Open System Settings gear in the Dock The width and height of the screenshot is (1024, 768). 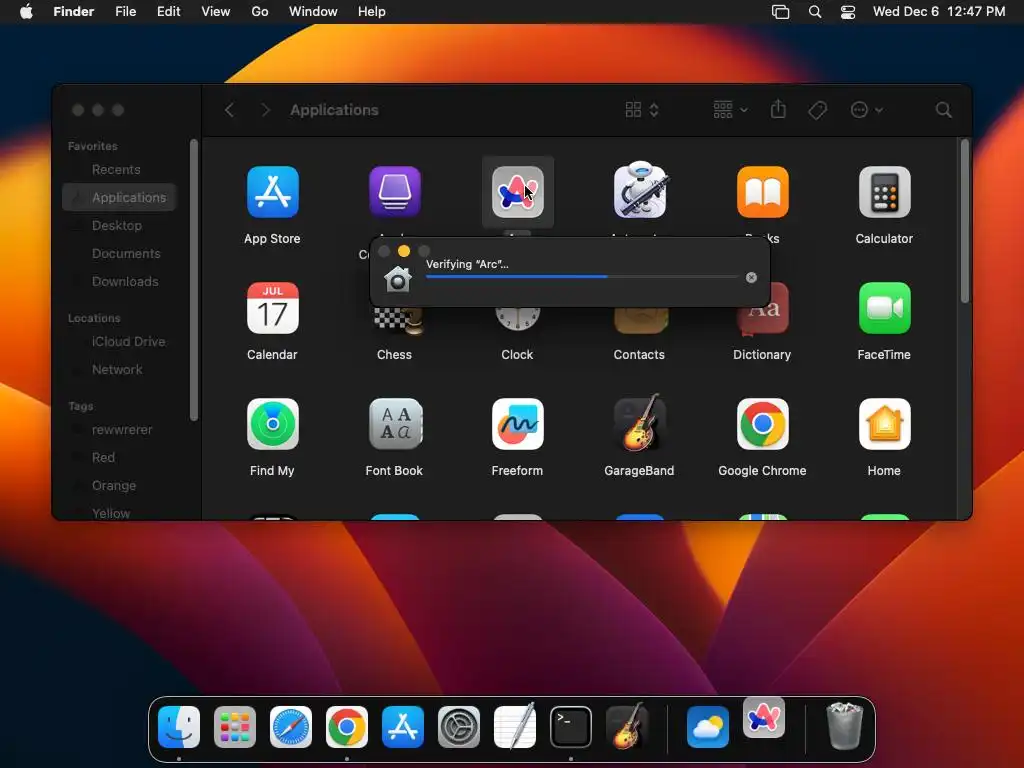(458, 726)
